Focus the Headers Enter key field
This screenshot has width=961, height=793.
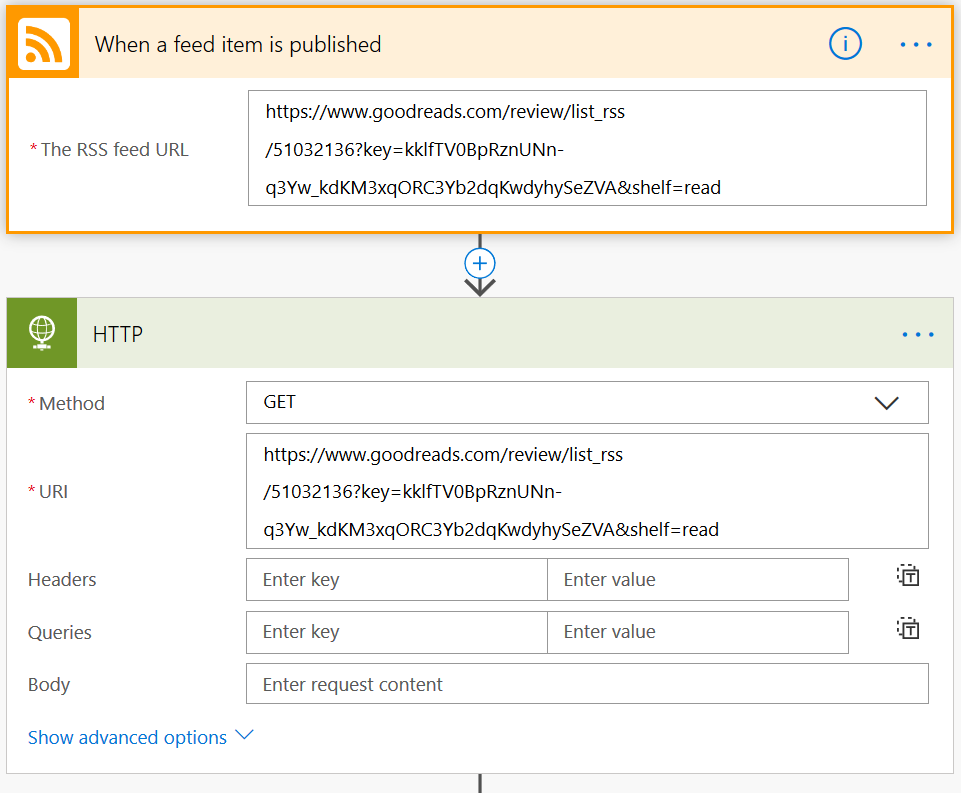point(397,579)
